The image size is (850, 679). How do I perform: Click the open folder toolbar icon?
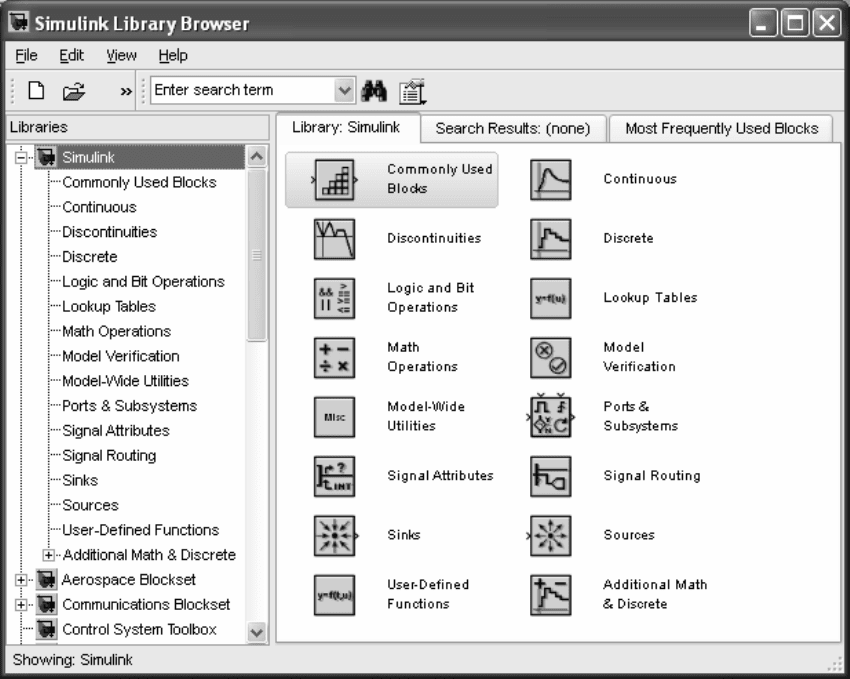pos(74,91)
